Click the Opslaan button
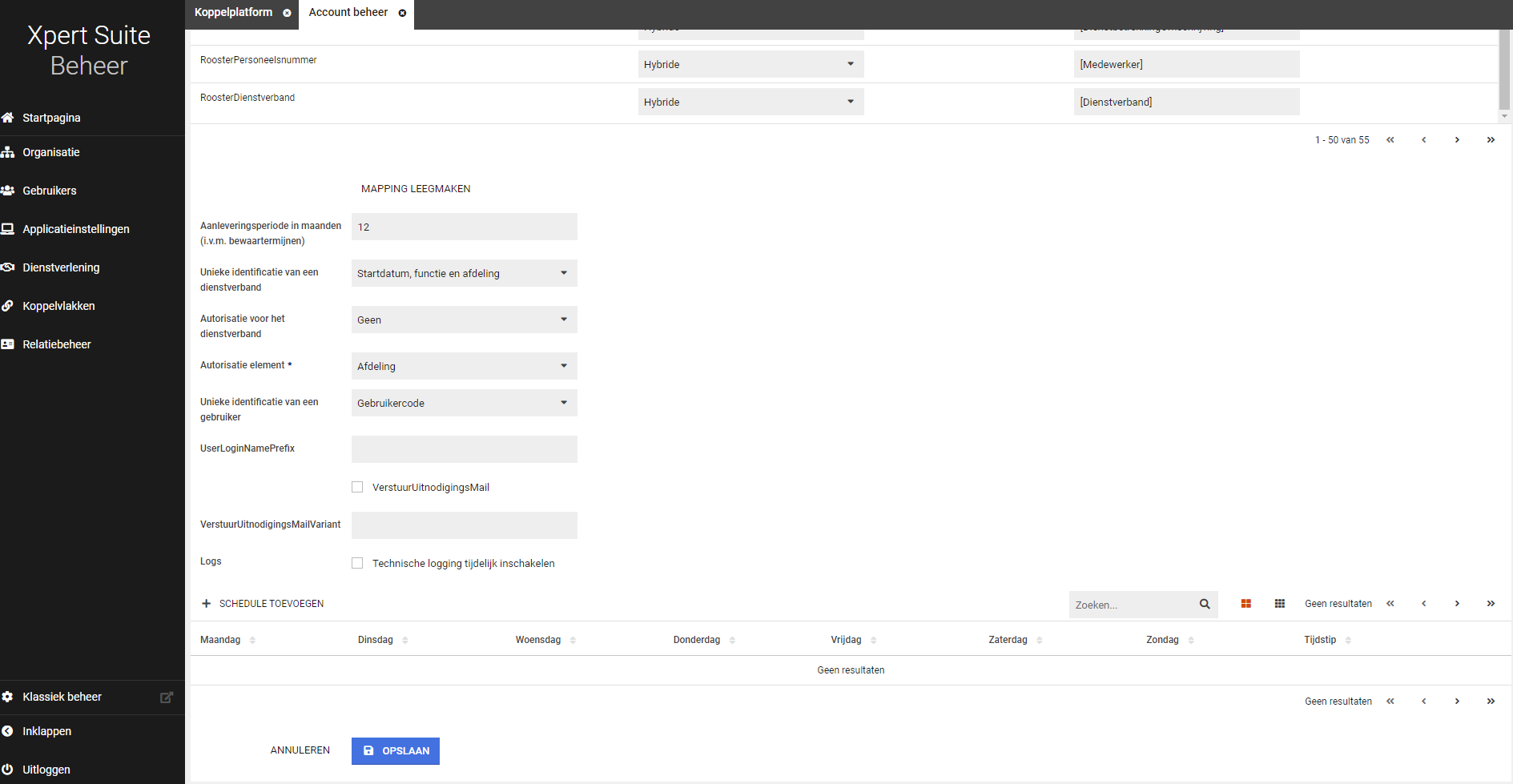 396,750
